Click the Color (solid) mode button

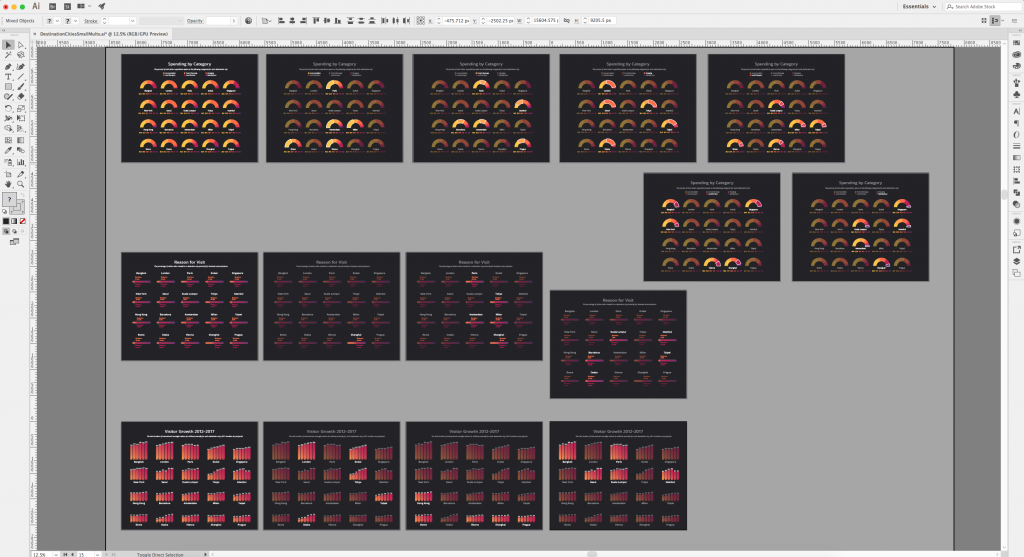6,221
